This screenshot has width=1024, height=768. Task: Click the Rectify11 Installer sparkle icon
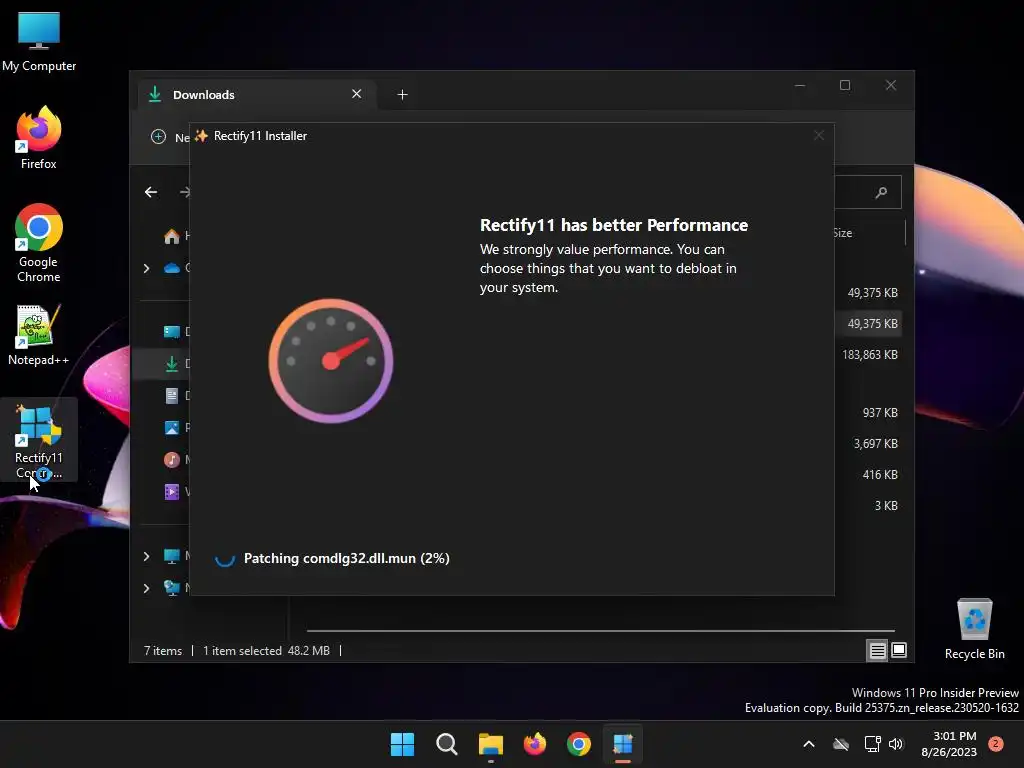click(201, 136)
